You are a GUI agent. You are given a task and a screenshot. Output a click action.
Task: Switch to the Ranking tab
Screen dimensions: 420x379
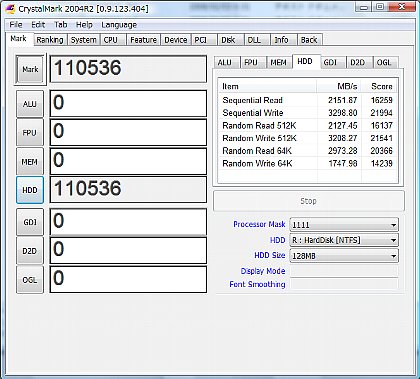tap(50, 40)
